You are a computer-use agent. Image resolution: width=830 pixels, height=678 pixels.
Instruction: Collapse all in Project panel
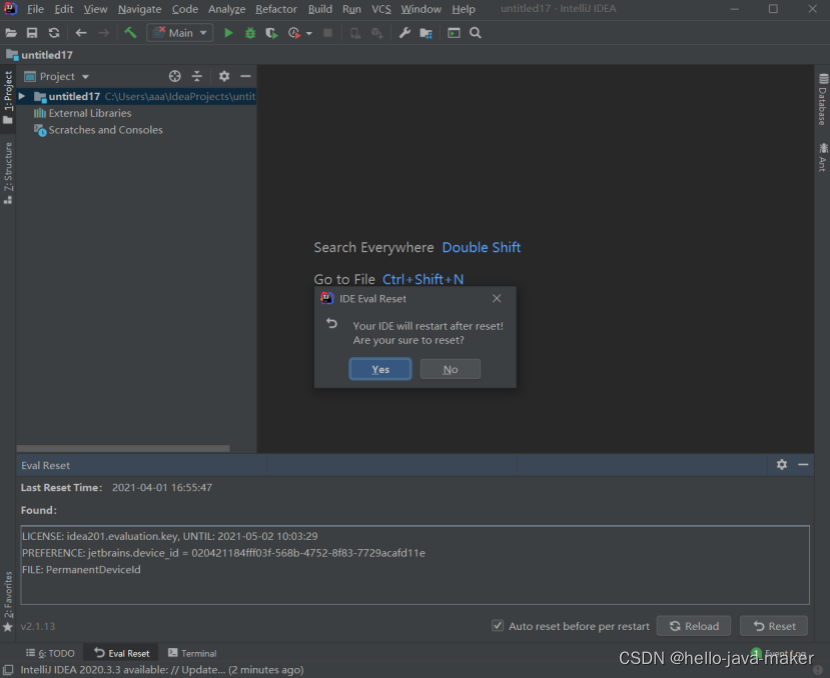click(197, 76)
